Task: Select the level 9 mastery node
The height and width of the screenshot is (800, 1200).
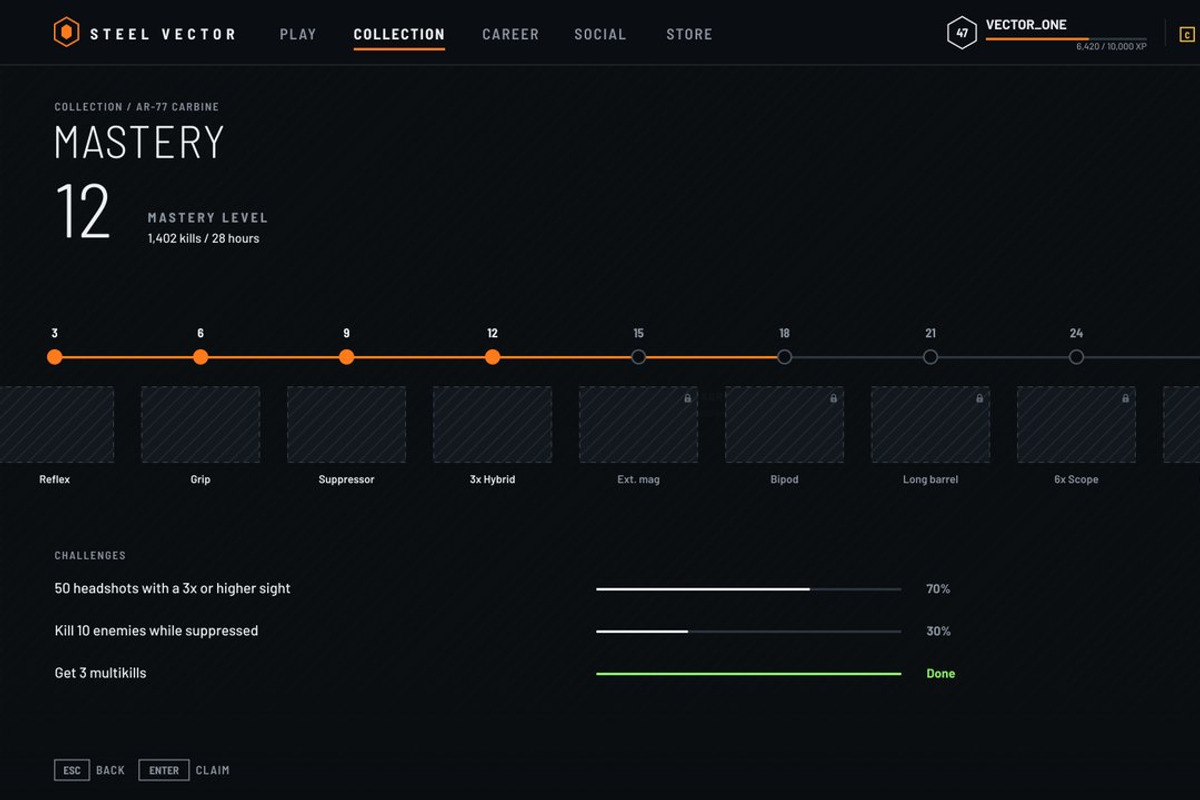Action: pos(346,357)
